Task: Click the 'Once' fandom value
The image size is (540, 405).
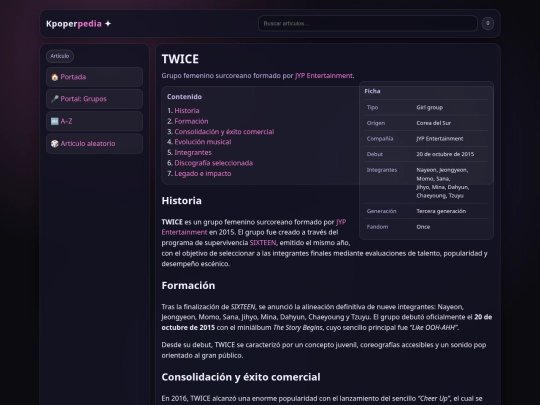Action: tap(423, 227)
